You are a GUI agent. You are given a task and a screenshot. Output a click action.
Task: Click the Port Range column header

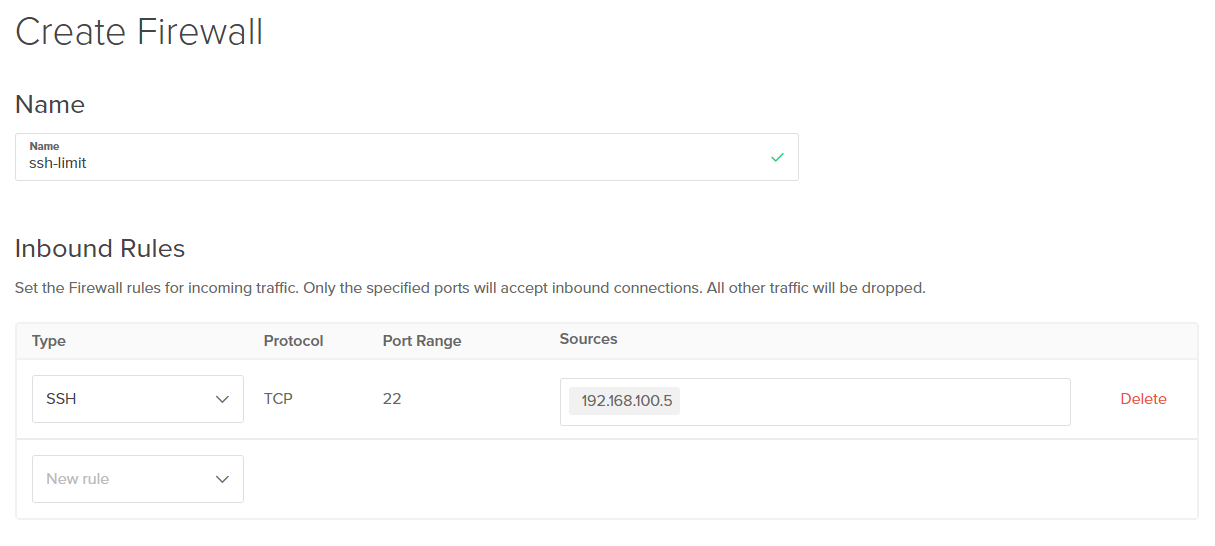click(422, 341)
